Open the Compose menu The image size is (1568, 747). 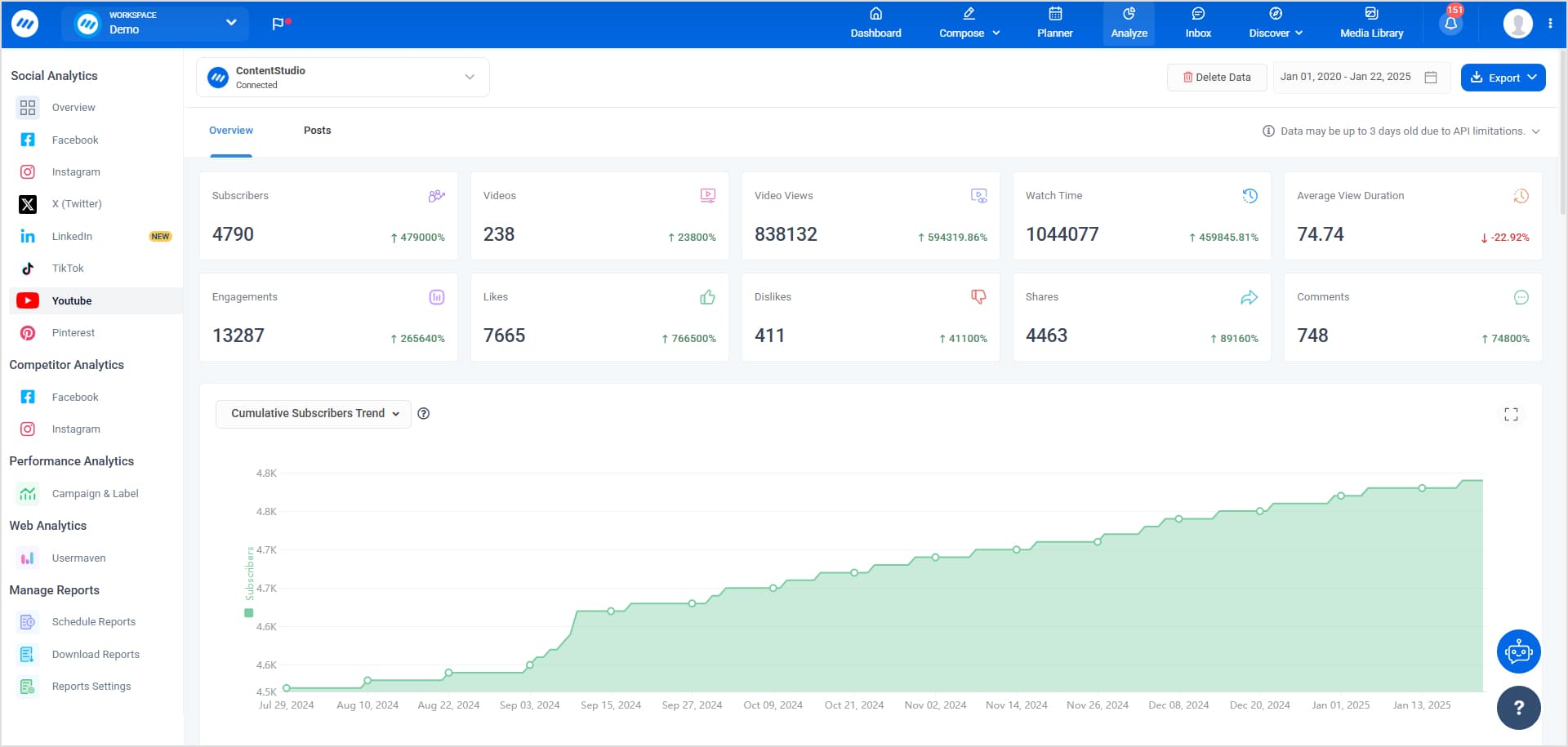[969, 24]
